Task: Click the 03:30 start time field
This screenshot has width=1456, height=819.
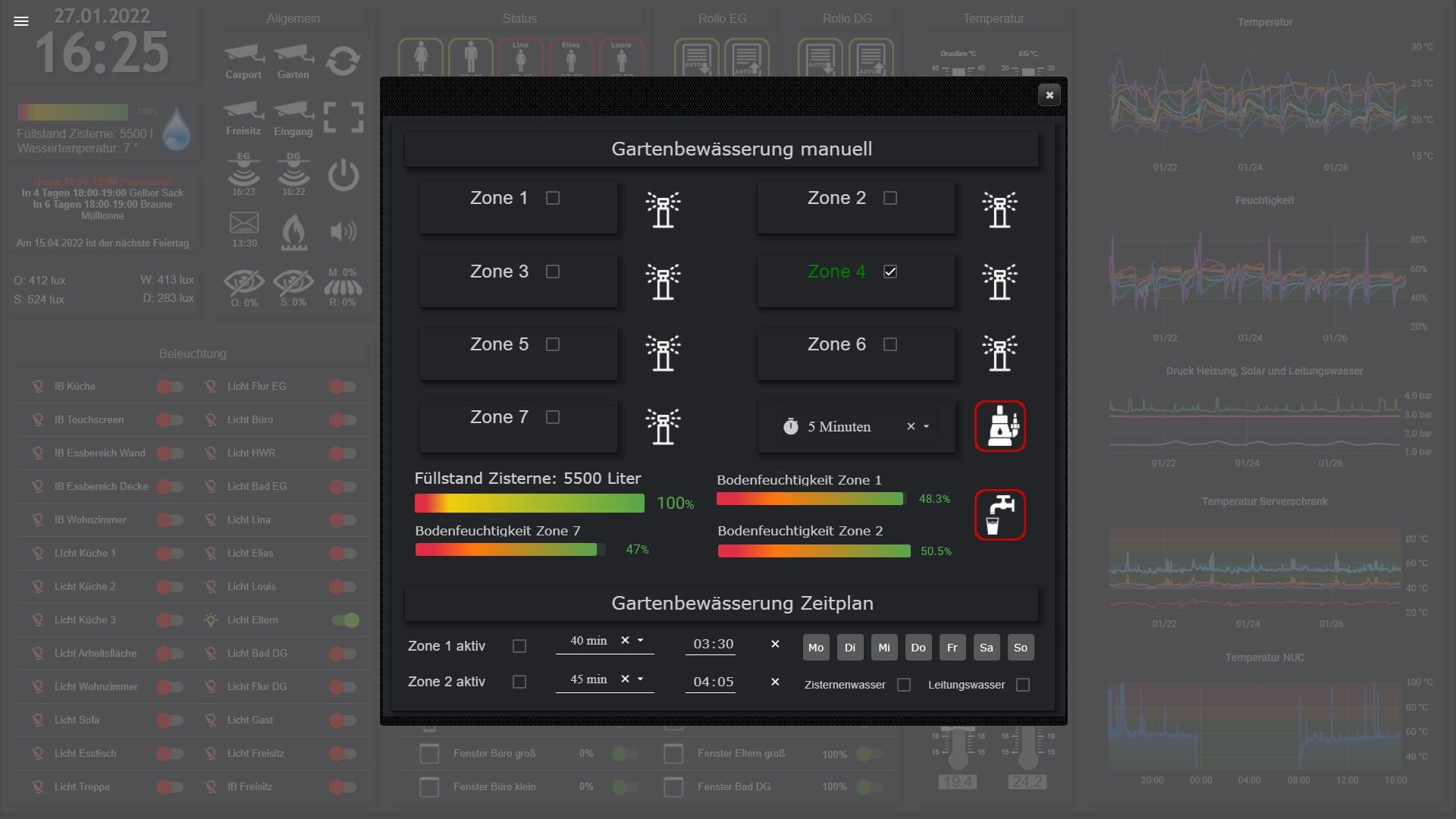Action: (x=714, y=644)
